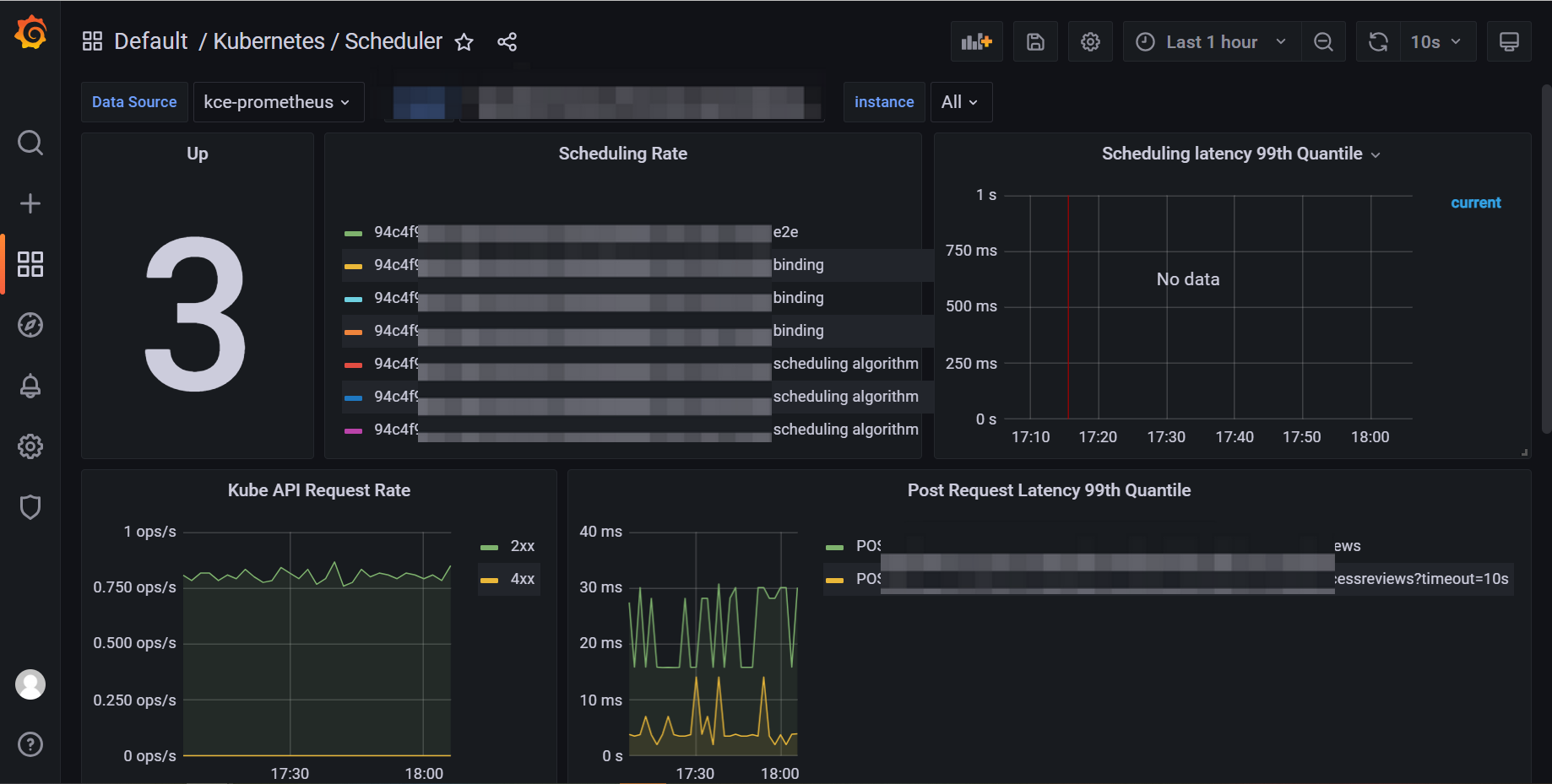Click the Add panel icon
This screenshot has height=784, width=1552.
976,42
